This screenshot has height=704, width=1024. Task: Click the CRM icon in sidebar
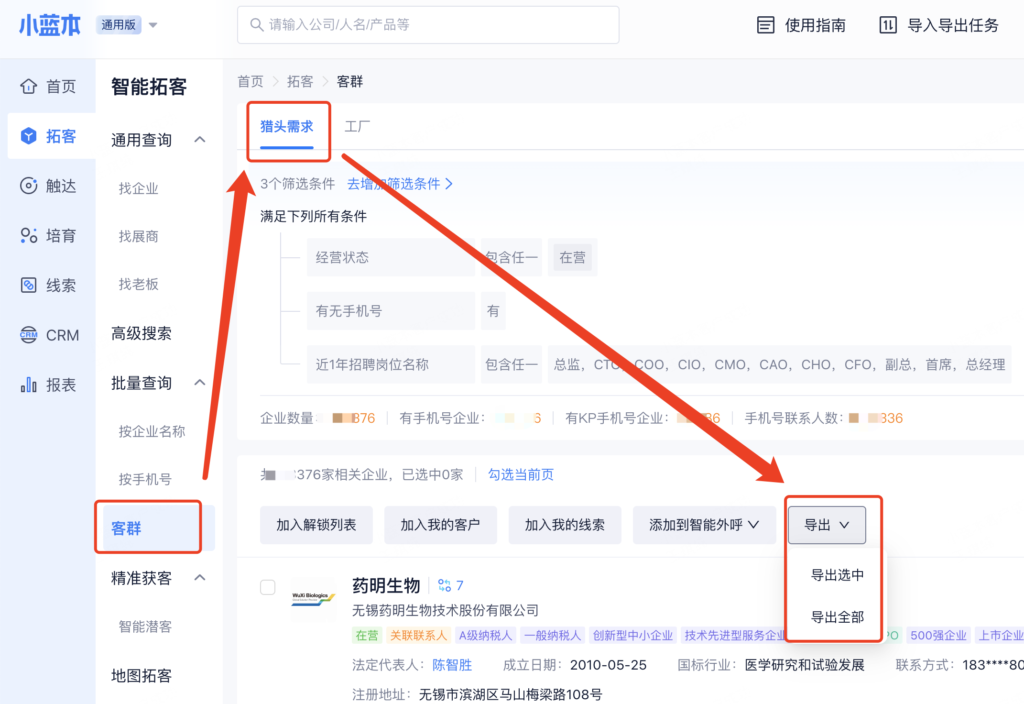[x=29, y=335]
